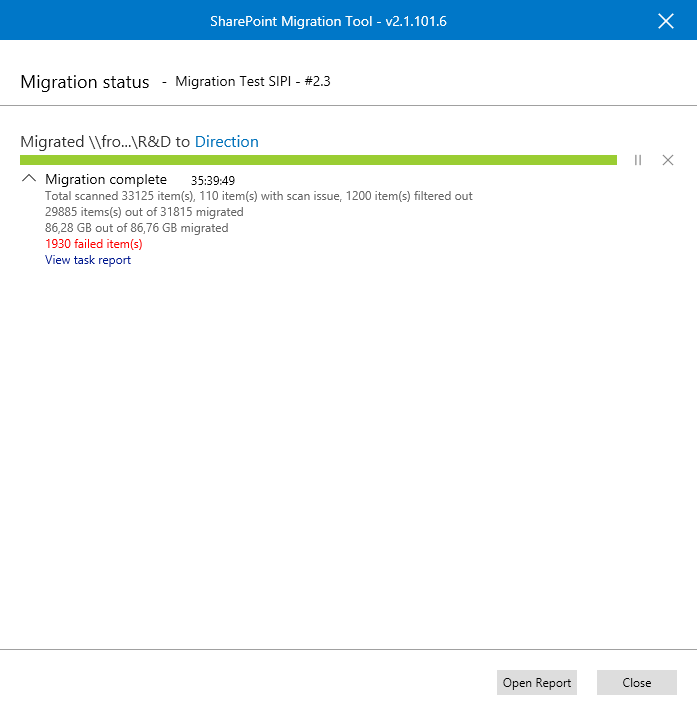697x713 pixels.
Task: Click the Migration status heading
Action: tap(85, 82)
